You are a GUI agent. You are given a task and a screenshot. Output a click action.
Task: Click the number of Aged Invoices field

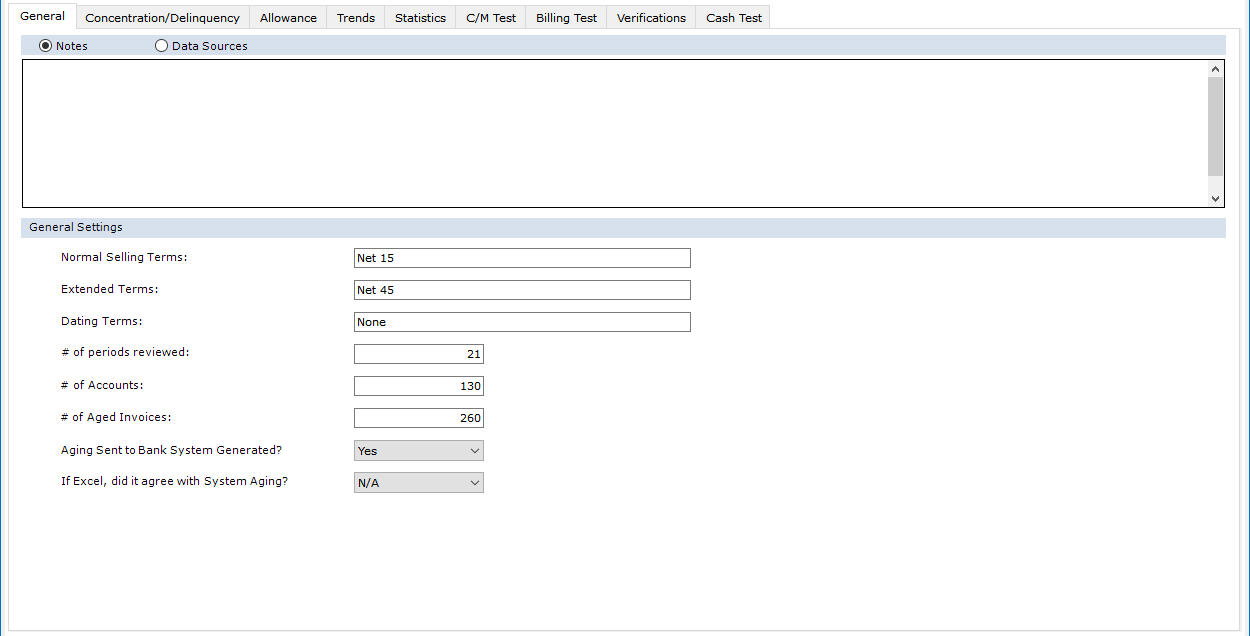[x=419, y=418]
